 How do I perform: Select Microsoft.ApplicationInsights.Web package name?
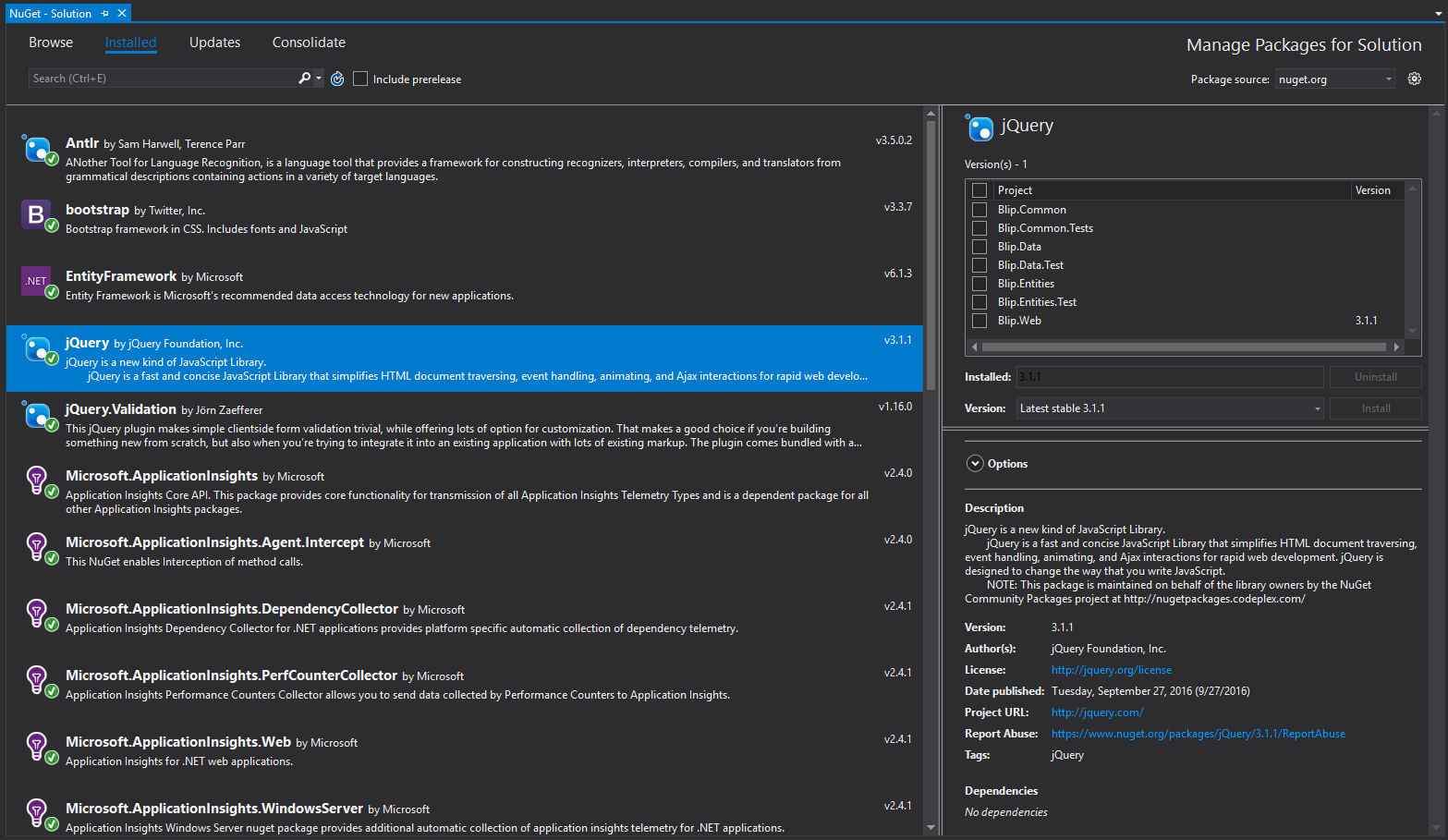(178, 742)
